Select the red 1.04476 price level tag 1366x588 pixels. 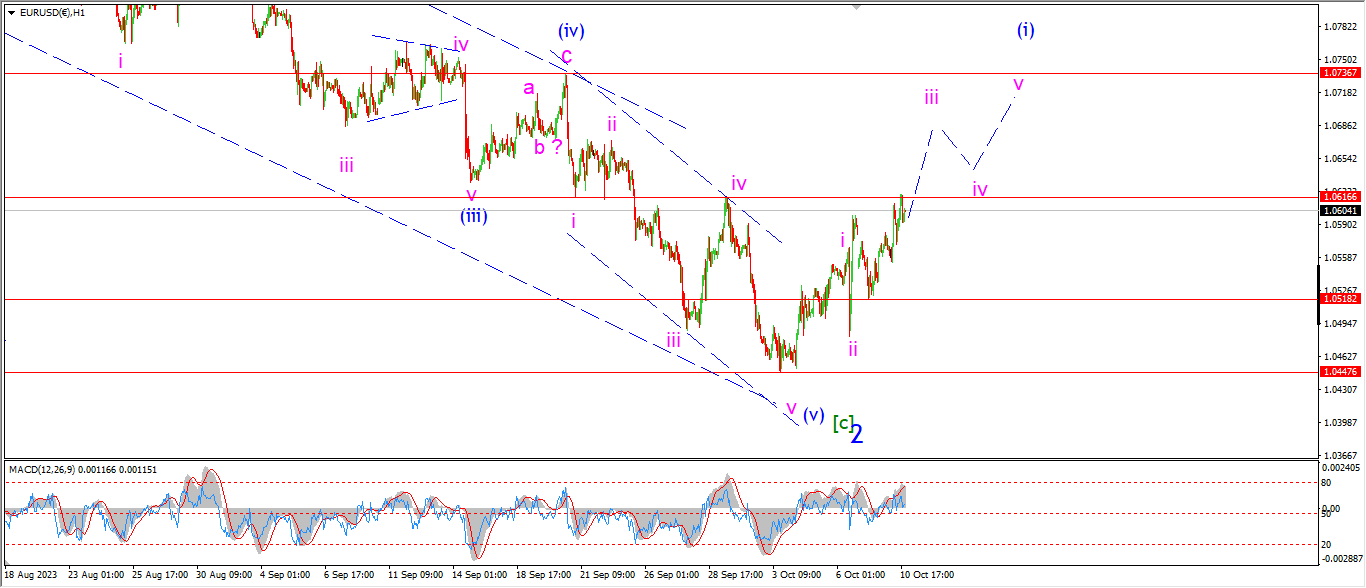(1340, 371)
